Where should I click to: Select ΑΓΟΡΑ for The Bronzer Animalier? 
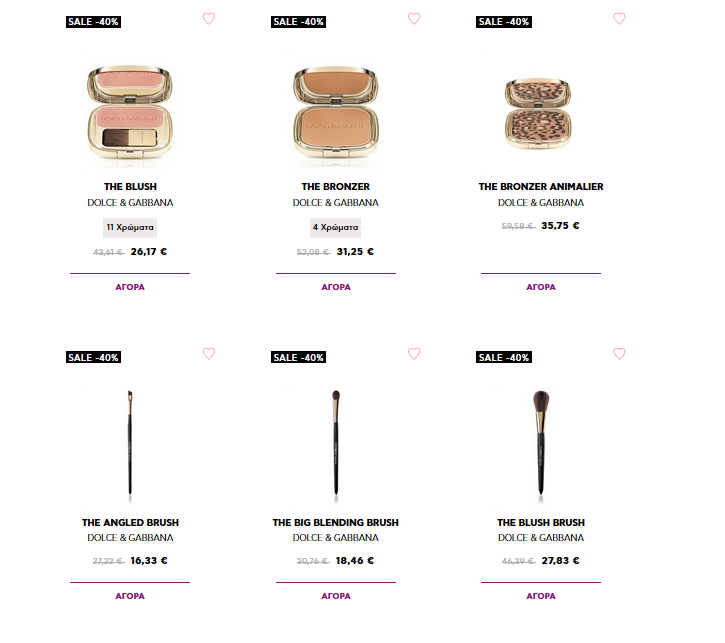click(x=541, y=287)
